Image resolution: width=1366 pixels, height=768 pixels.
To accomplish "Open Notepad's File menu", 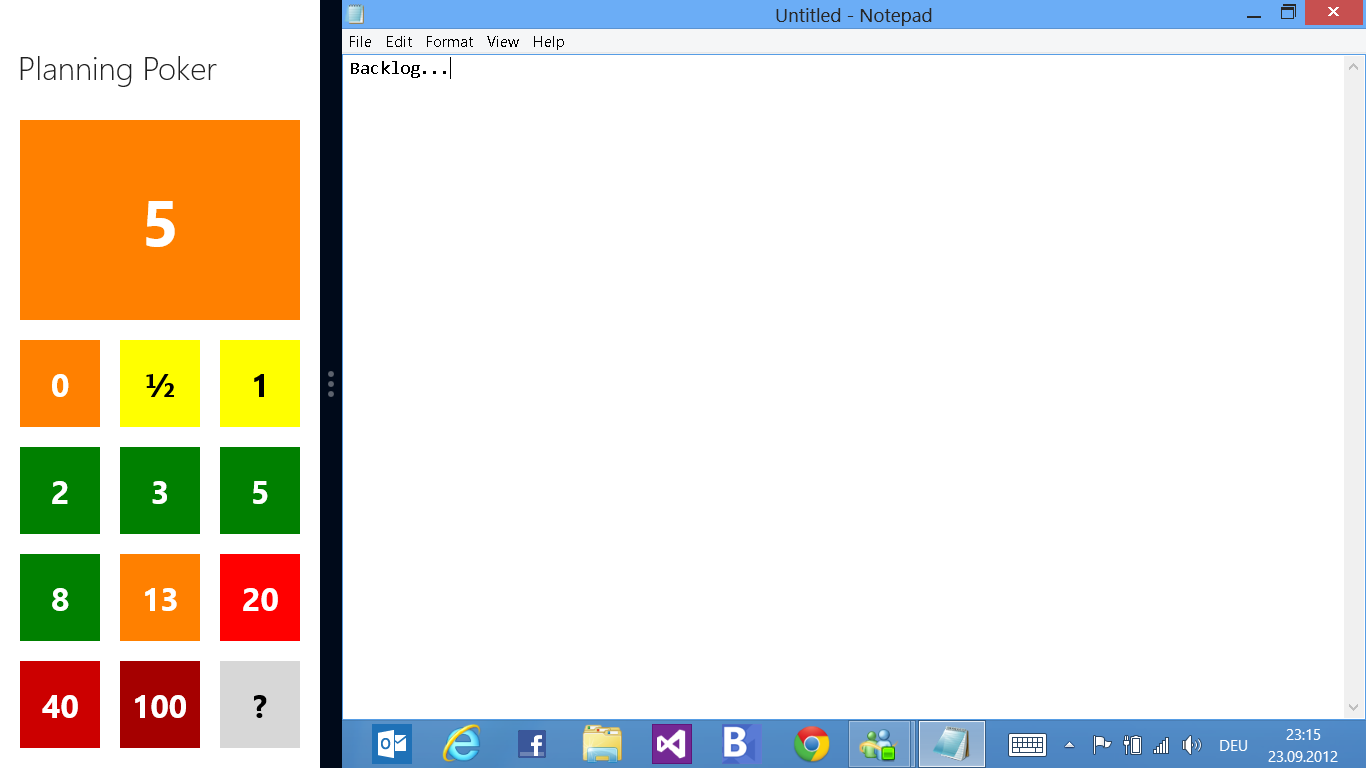I will click(359, 42).
